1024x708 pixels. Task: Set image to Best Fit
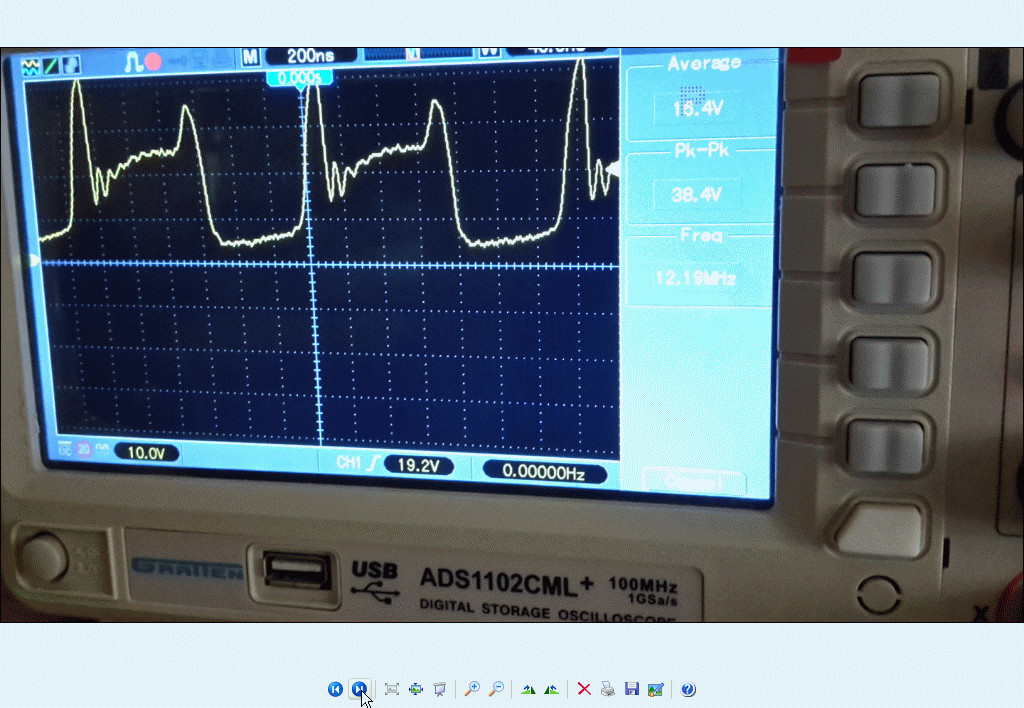coord(392,689)
